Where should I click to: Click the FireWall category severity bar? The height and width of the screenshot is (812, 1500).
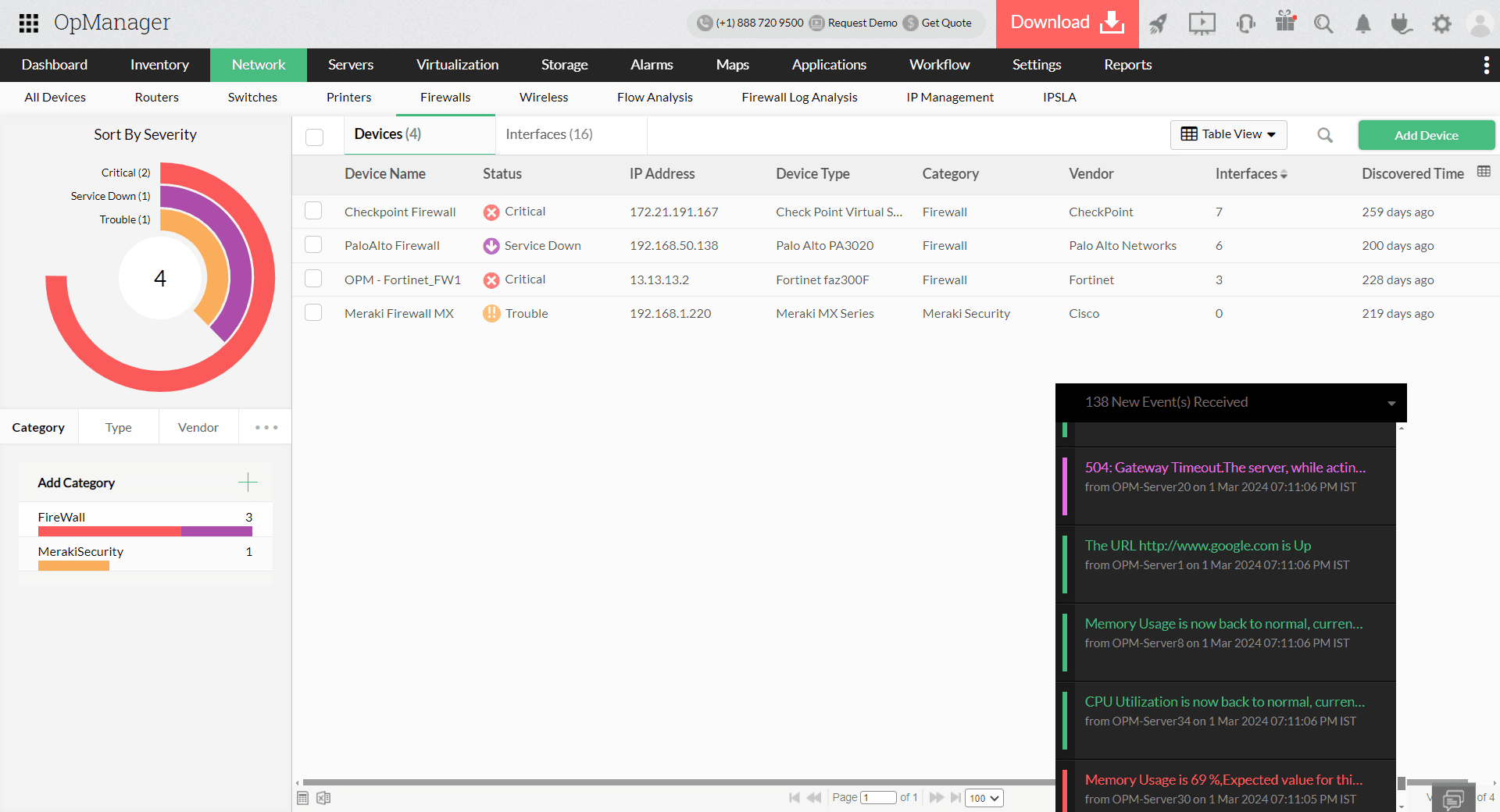tap(145, 532)
